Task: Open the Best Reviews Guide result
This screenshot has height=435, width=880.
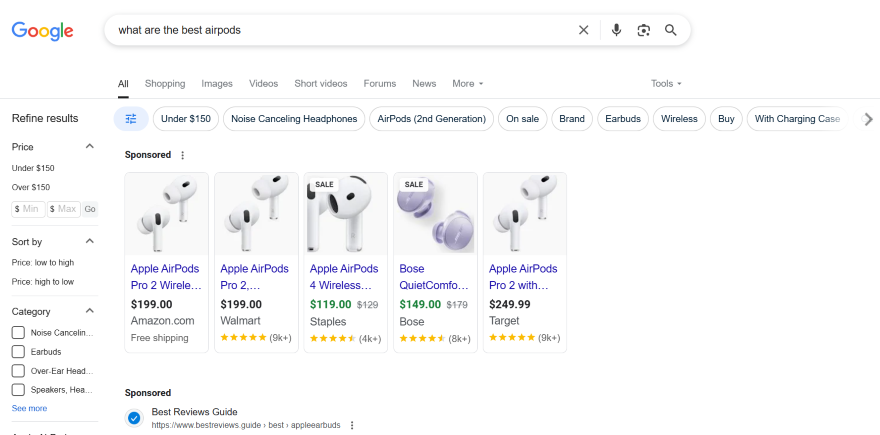Action: pos(194,412)
